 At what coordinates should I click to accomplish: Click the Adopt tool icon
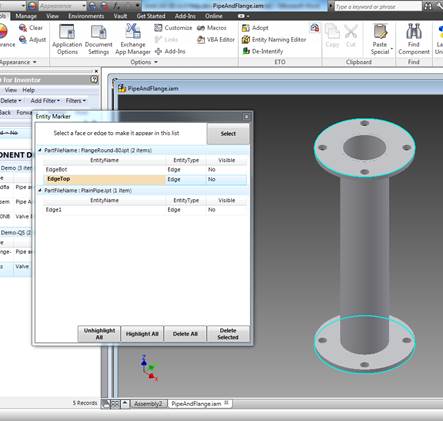click(x=246, y=28)
